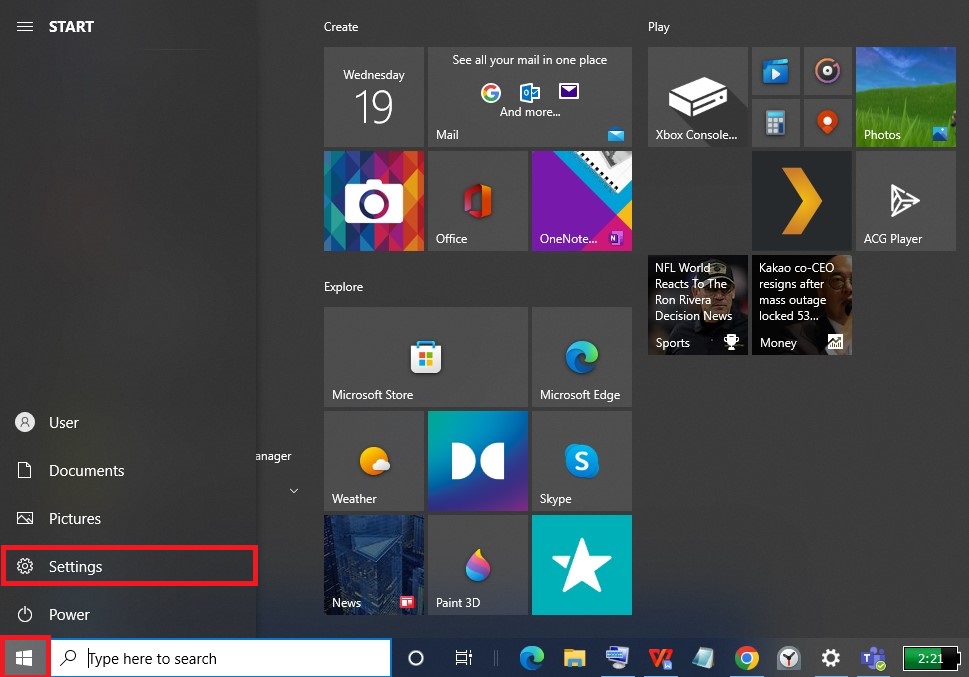Open the red W taskbar app
Image resolution: width=969 pixels, height=677 pixels.
coord(660,658)
